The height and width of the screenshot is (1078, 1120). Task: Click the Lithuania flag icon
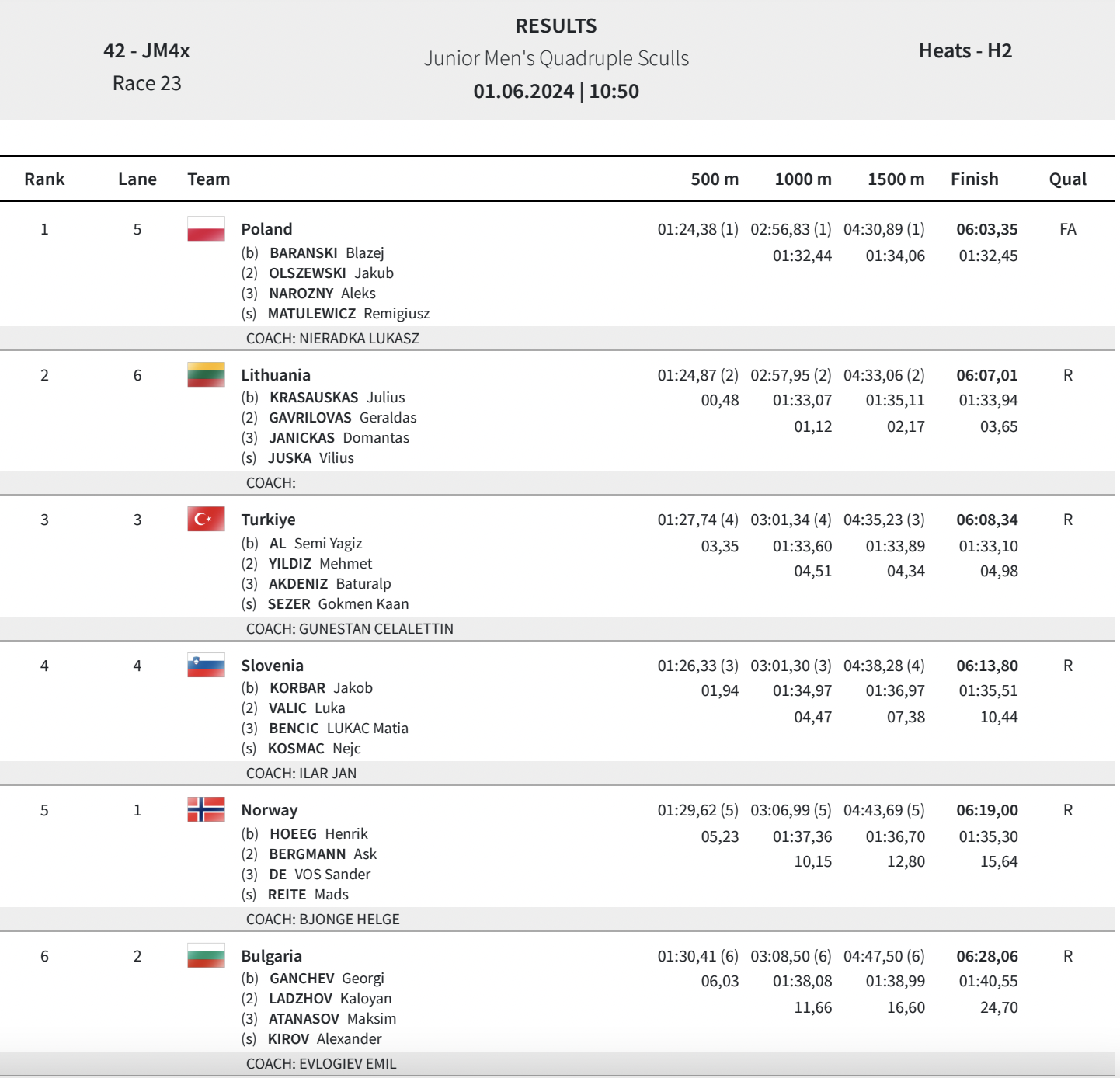206,374
